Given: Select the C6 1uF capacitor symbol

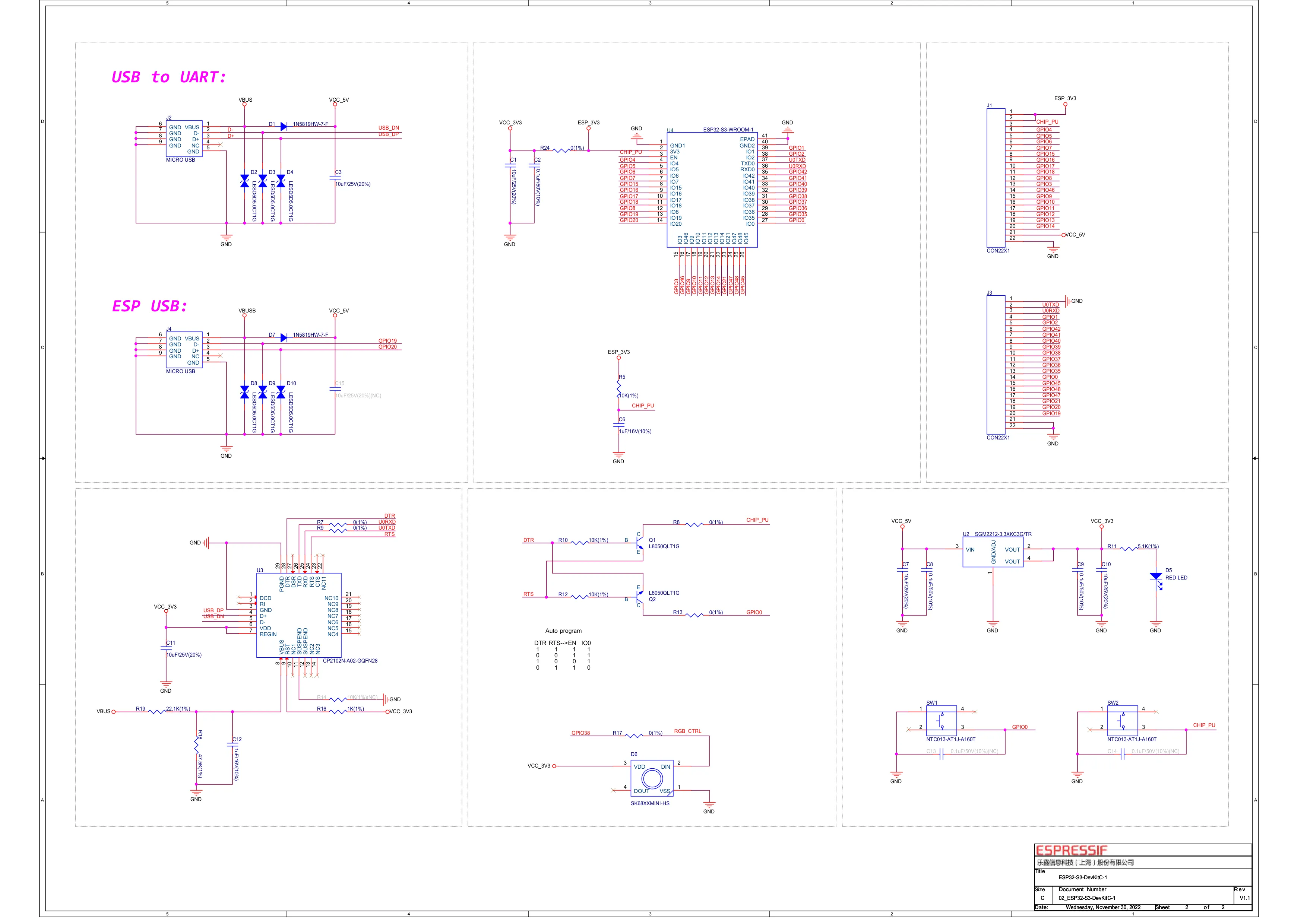Looking at the screenshot, I should point(619,425).
